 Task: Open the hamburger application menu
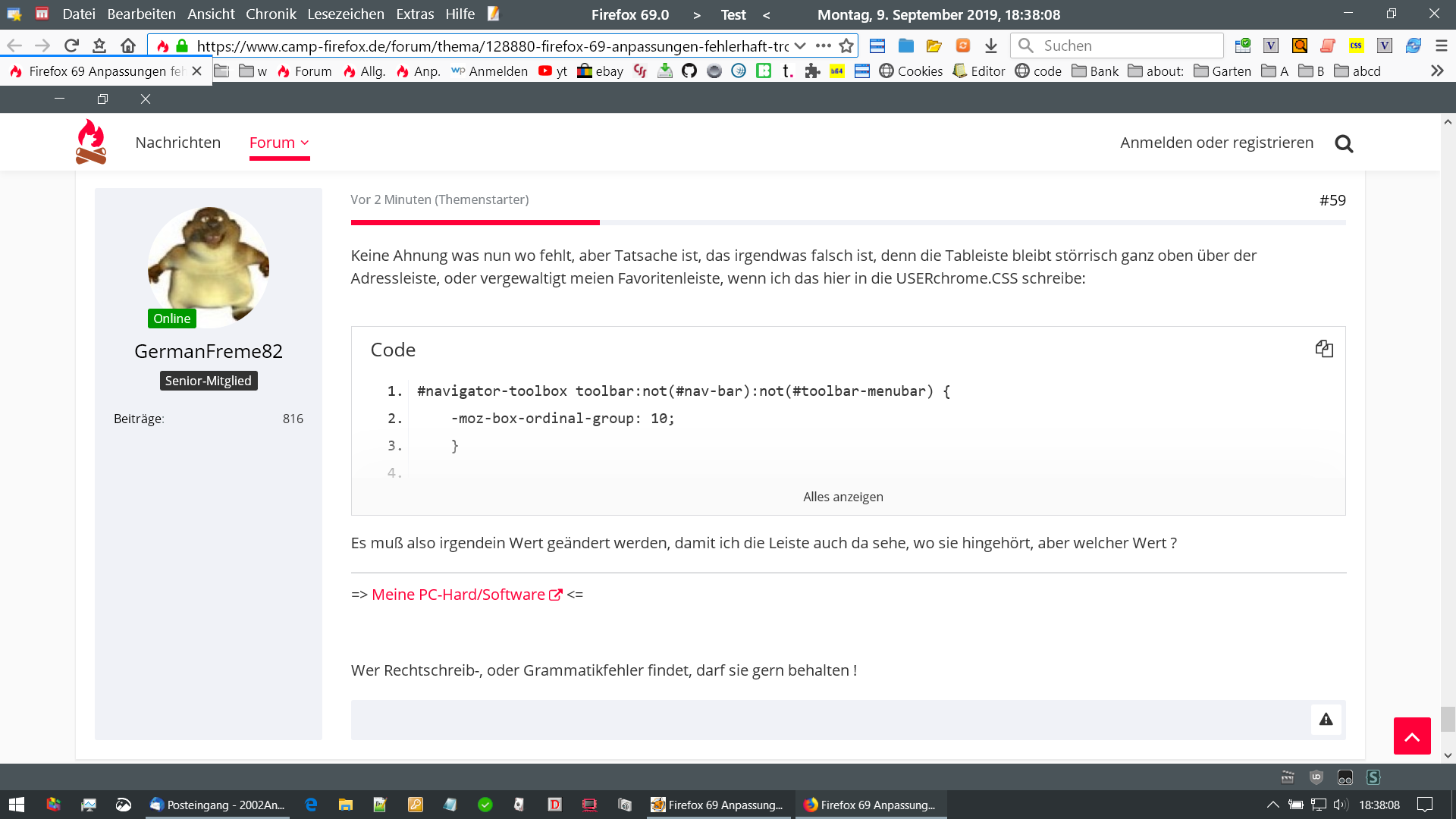click(1441, 45)
